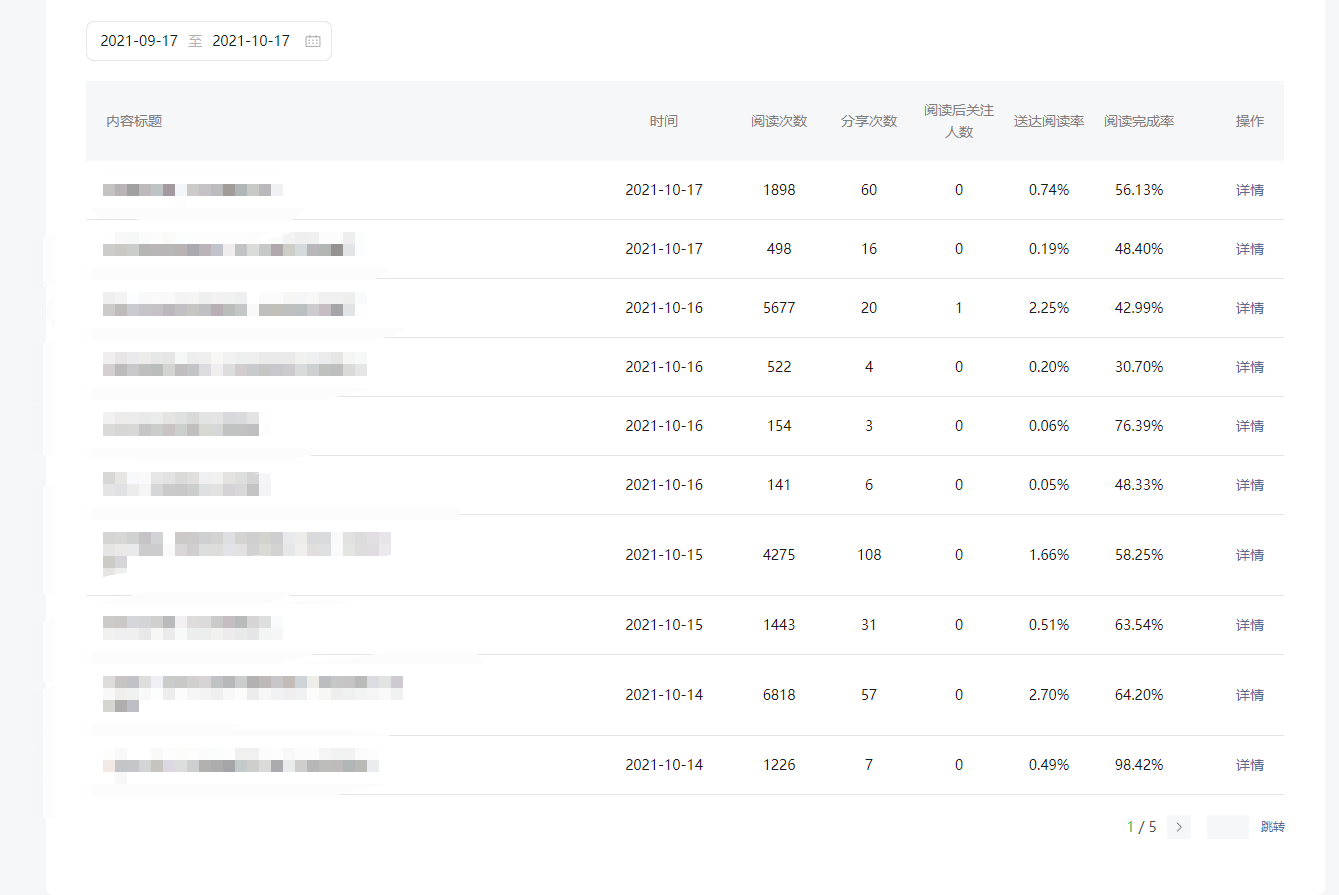1339x895 pixels.
Task: Open 详情 for the 5677 reads row
Action: tap(1249, 308)
